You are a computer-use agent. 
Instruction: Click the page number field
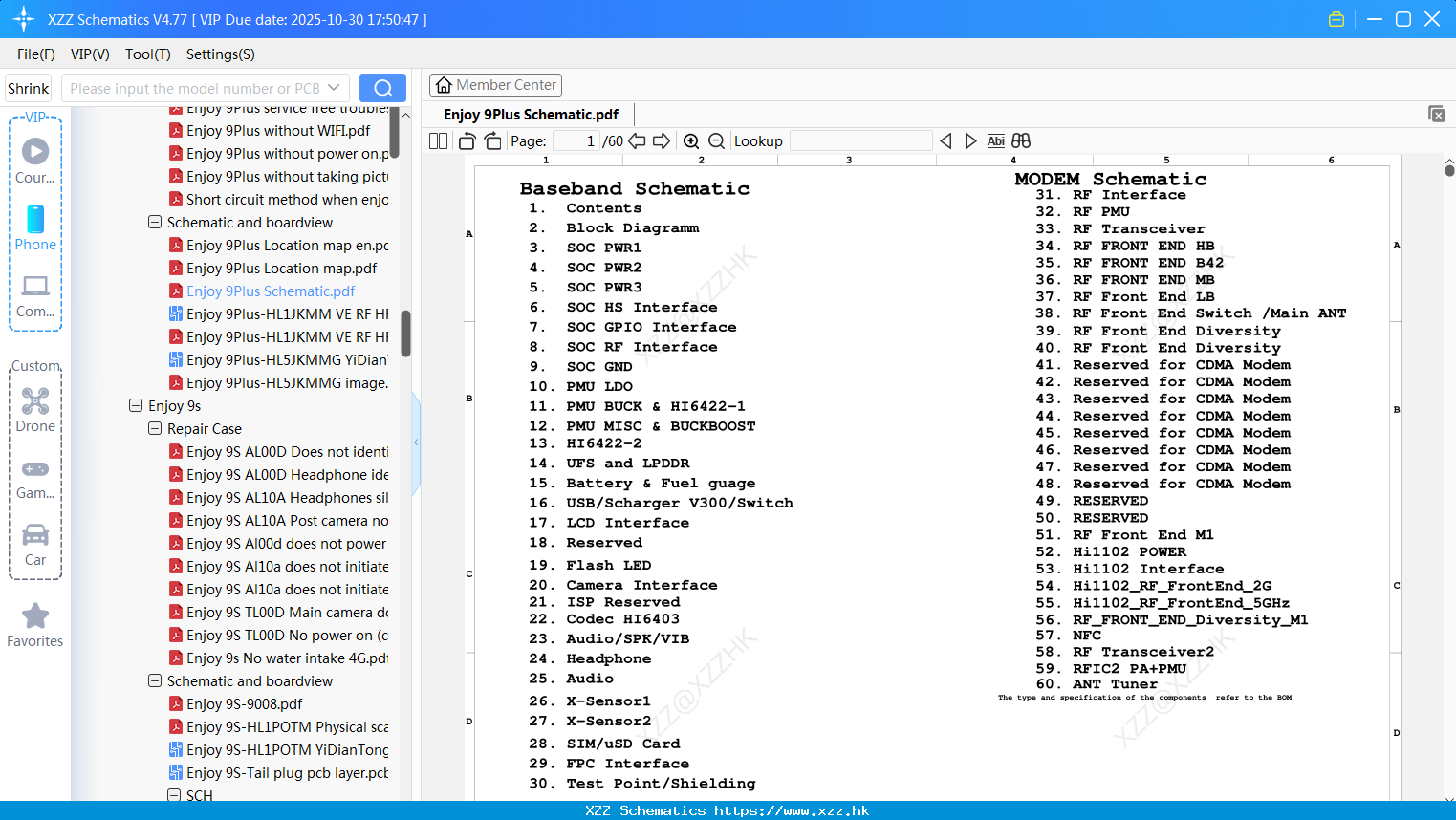pos(576,140)
